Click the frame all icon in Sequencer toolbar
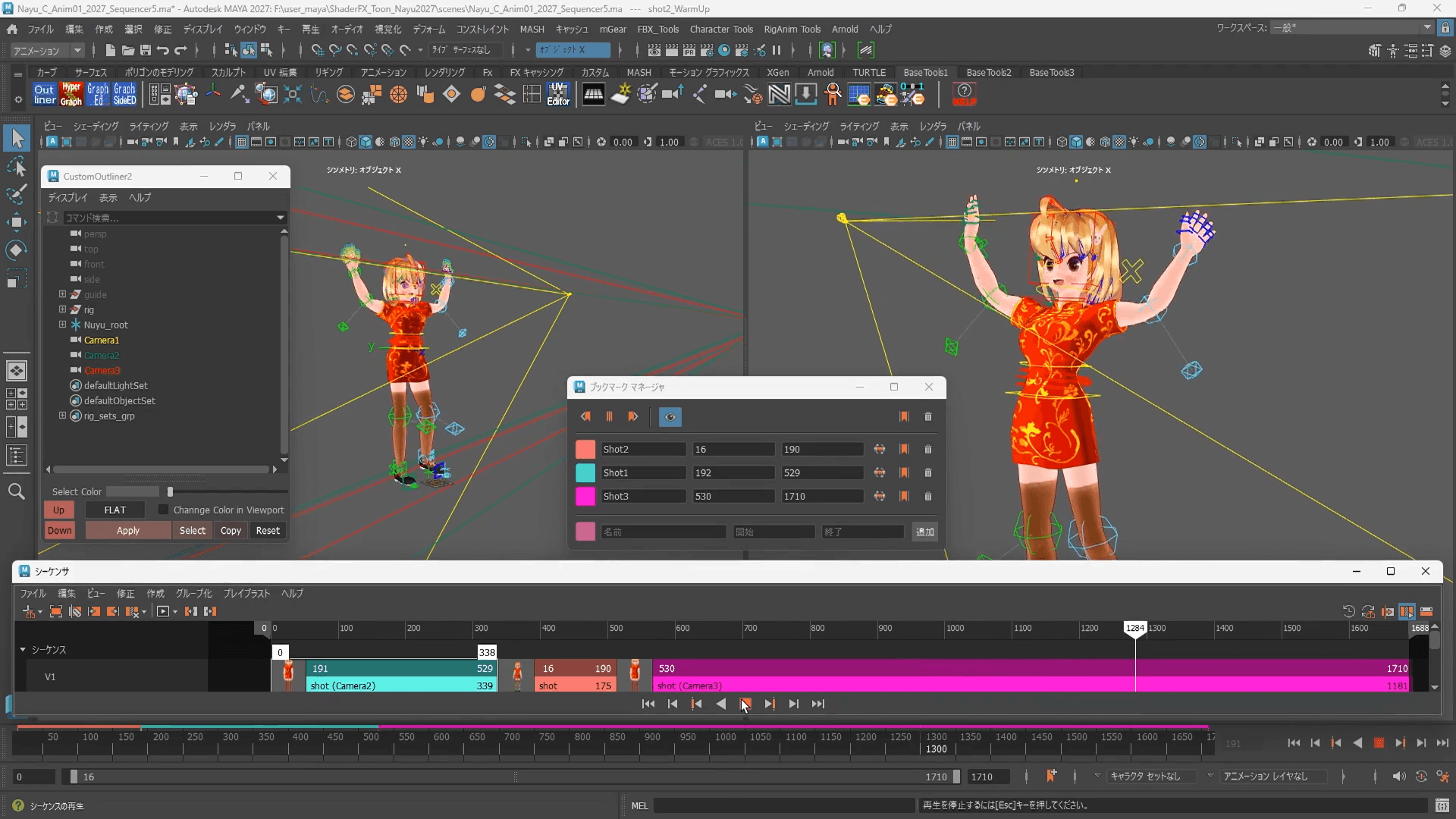Viewport: 1456px width, 819px height. (56, 611)
